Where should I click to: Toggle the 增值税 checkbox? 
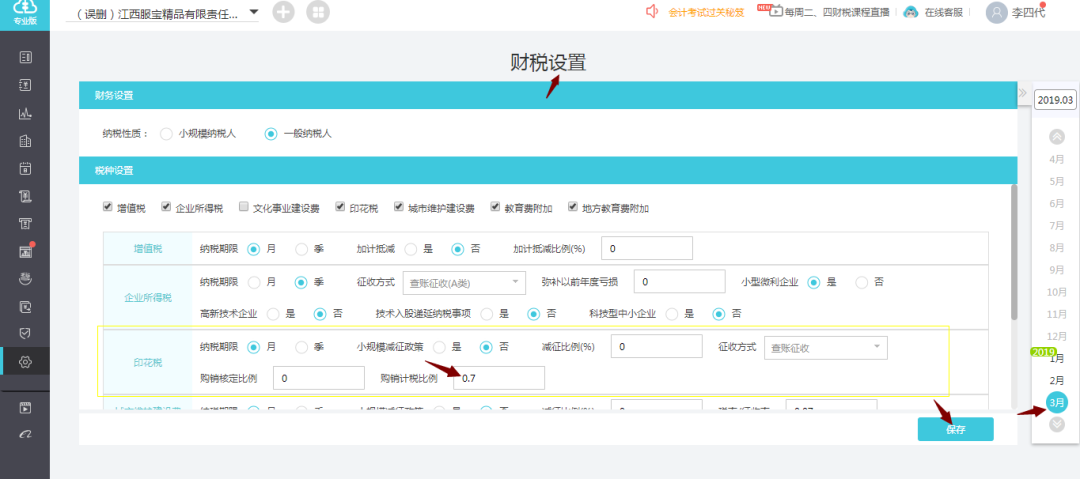(x=107, y=206)
